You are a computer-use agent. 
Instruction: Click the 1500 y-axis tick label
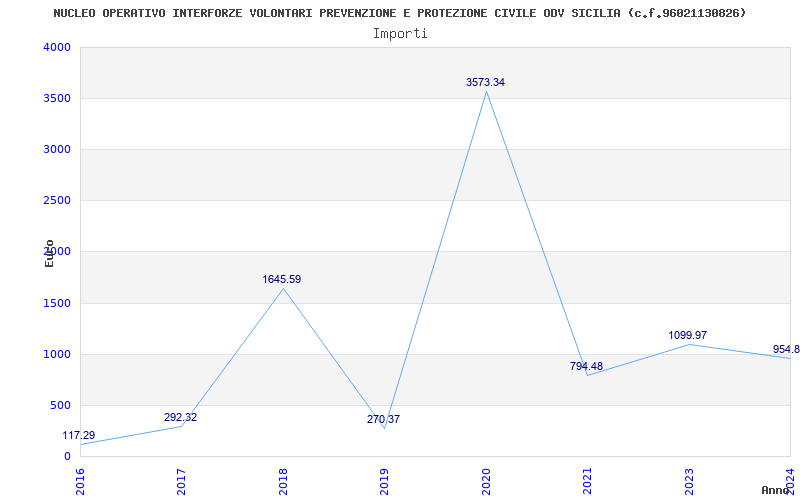57,303
